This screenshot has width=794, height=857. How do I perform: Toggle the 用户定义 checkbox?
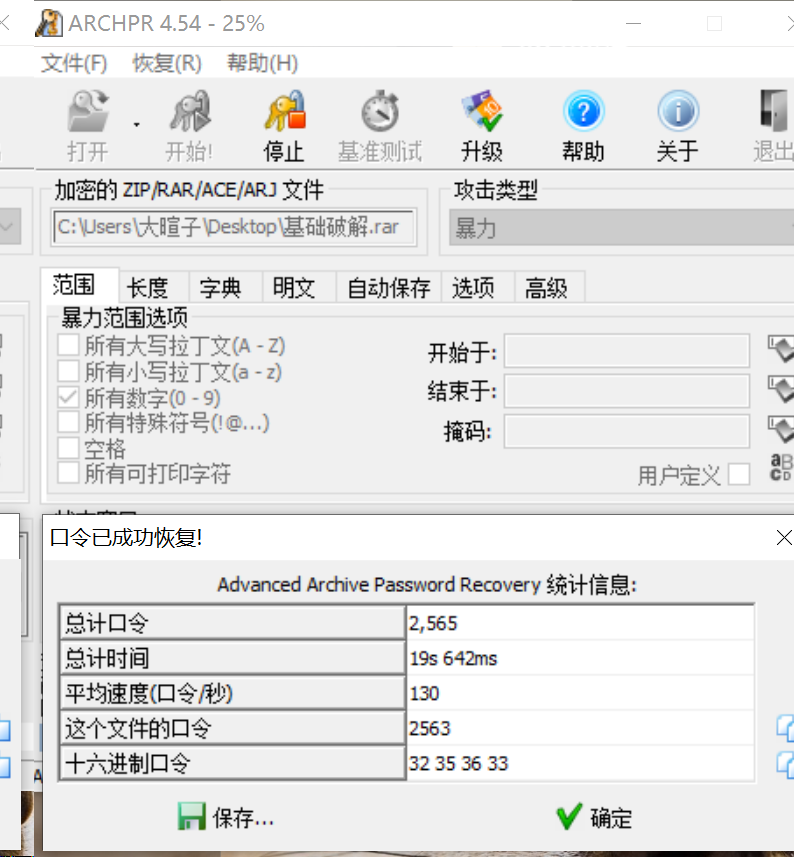click(739, 474)
